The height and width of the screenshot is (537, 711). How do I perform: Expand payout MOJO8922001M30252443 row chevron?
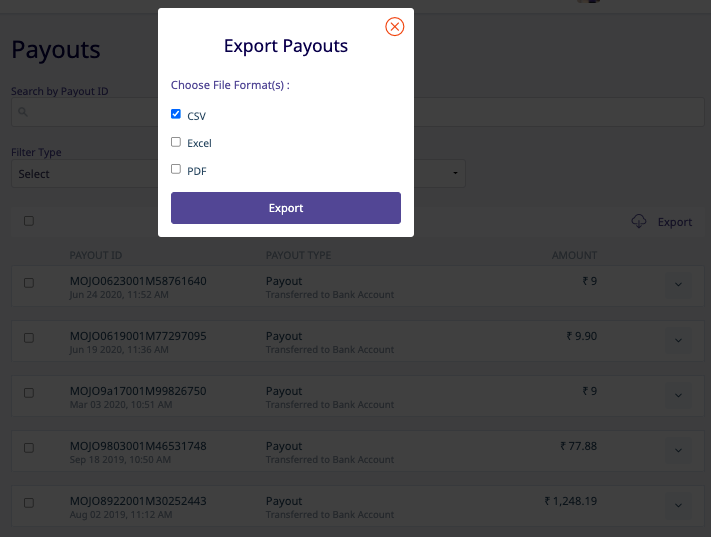pyautogui.click(x=678, y=505)
